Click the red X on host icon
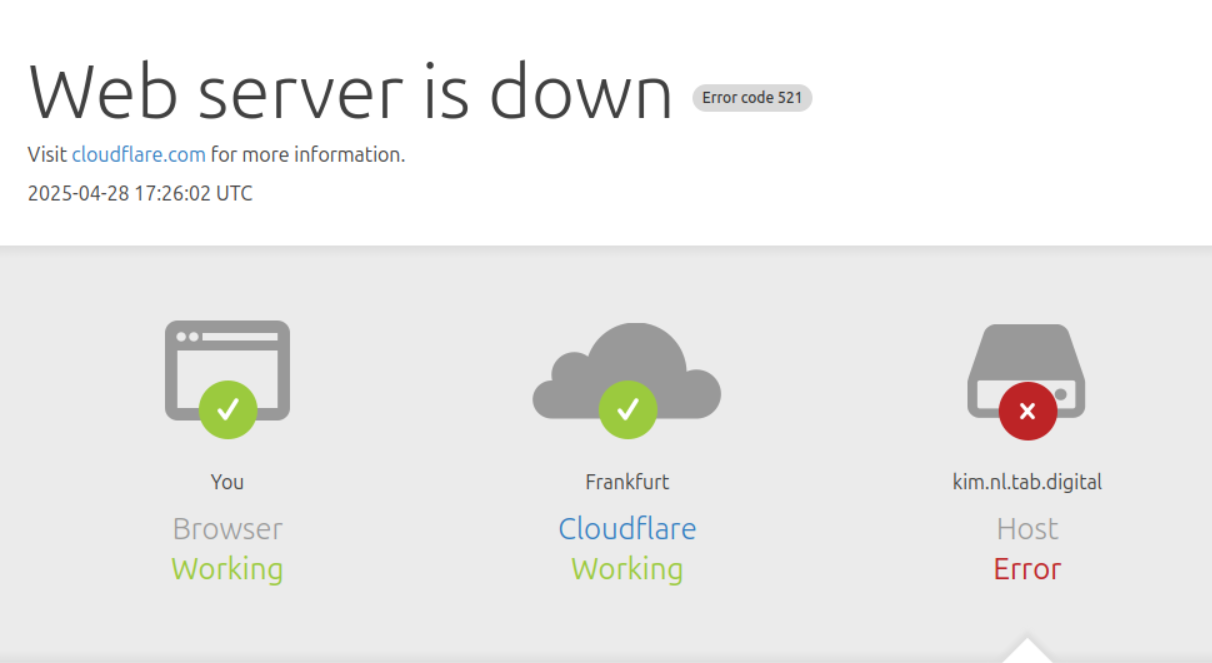Image resolution: width=1212 pixels, height=663 pixels. [x=1028, y=411]
